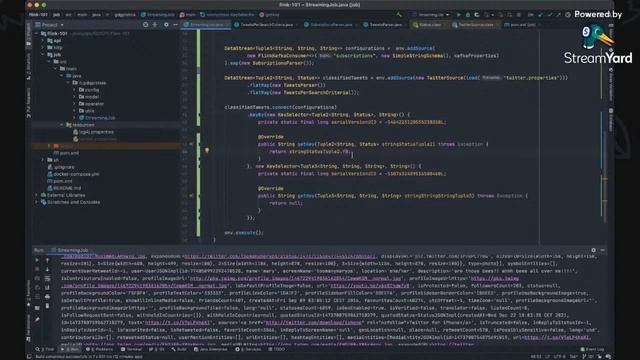Switch to StreamingJob.java editor tab

[206, 25]
